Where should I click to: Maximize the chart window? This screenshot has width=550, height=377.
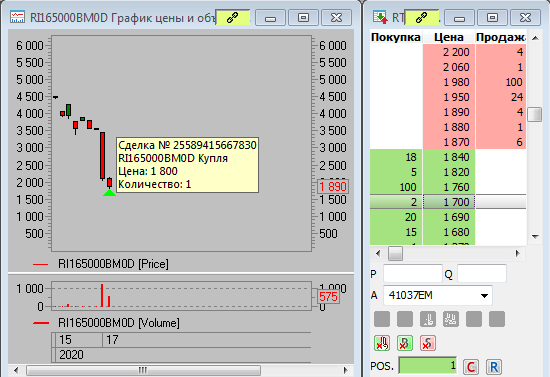pyautogui.click(x=303, y=18)
